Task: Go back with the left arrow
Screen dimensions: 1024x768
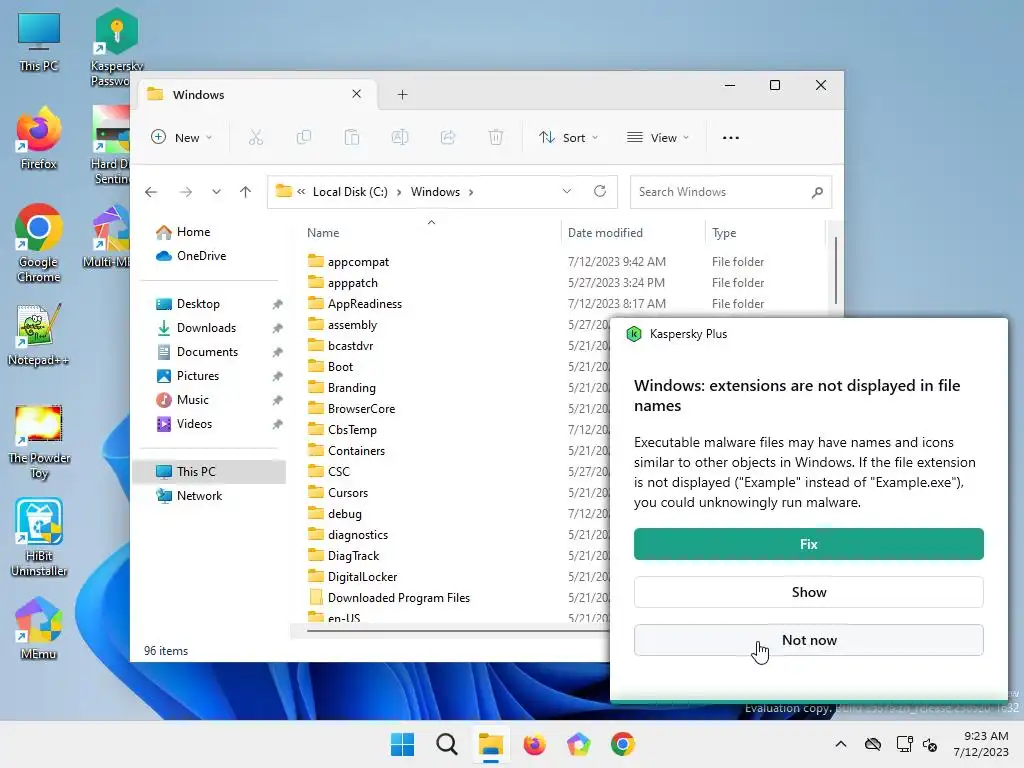Action: [151, 192]
